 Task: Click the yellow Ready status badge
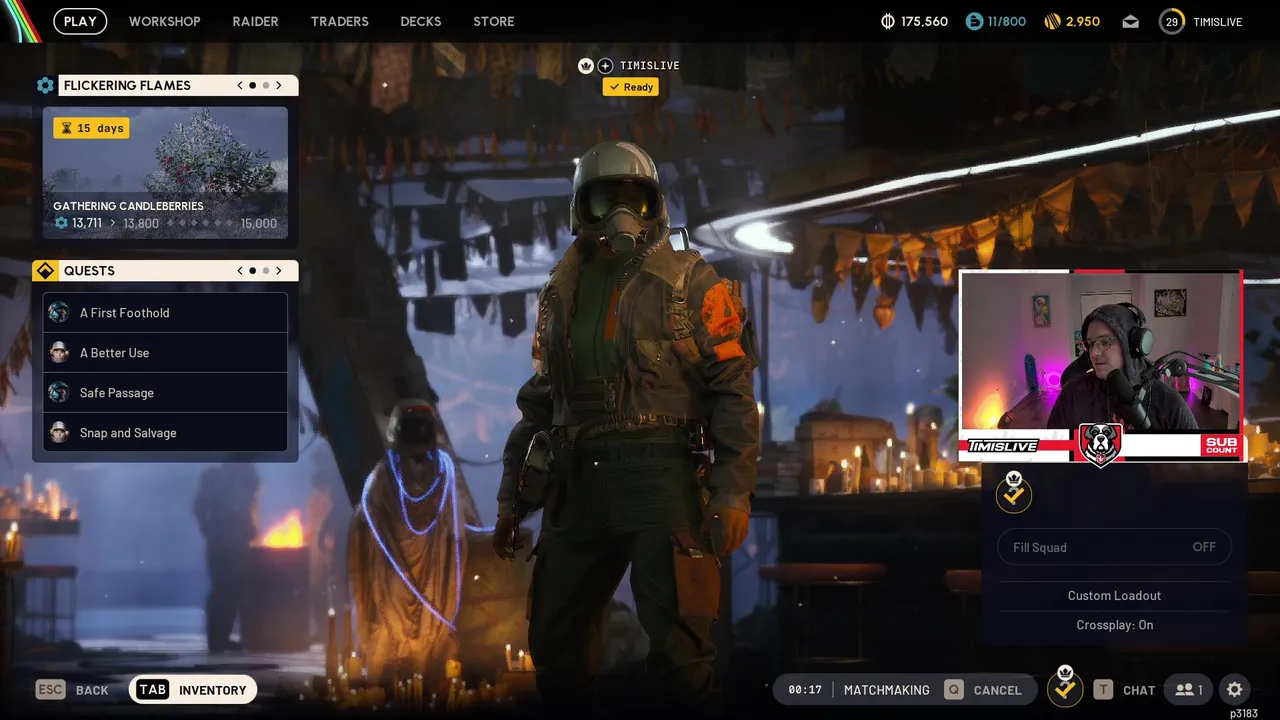pyautogui.click(x=630, y=87)
